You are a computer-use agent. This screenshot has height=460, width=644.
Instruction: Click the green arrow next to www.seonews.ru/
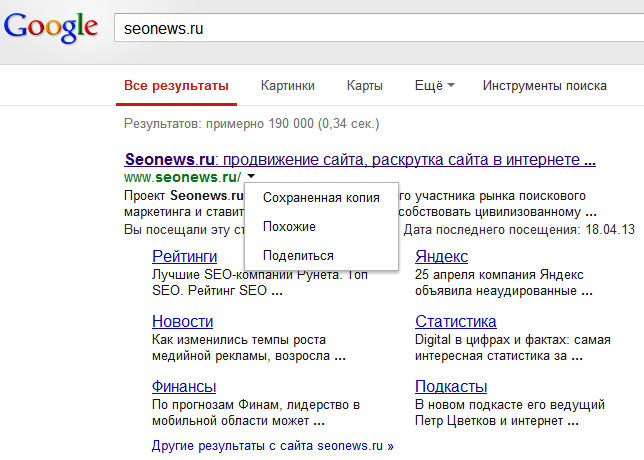[251, 177]
